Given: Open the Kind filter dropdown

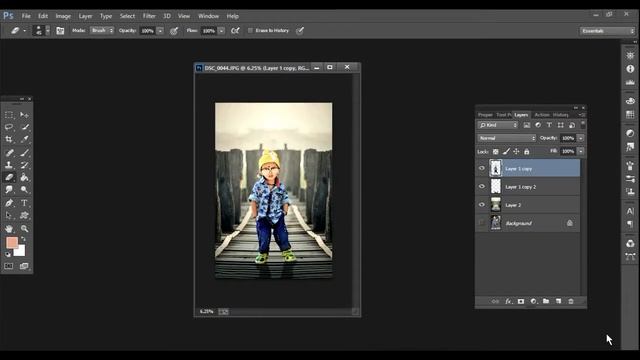Looking at the screenshot, I should (498, 125).
